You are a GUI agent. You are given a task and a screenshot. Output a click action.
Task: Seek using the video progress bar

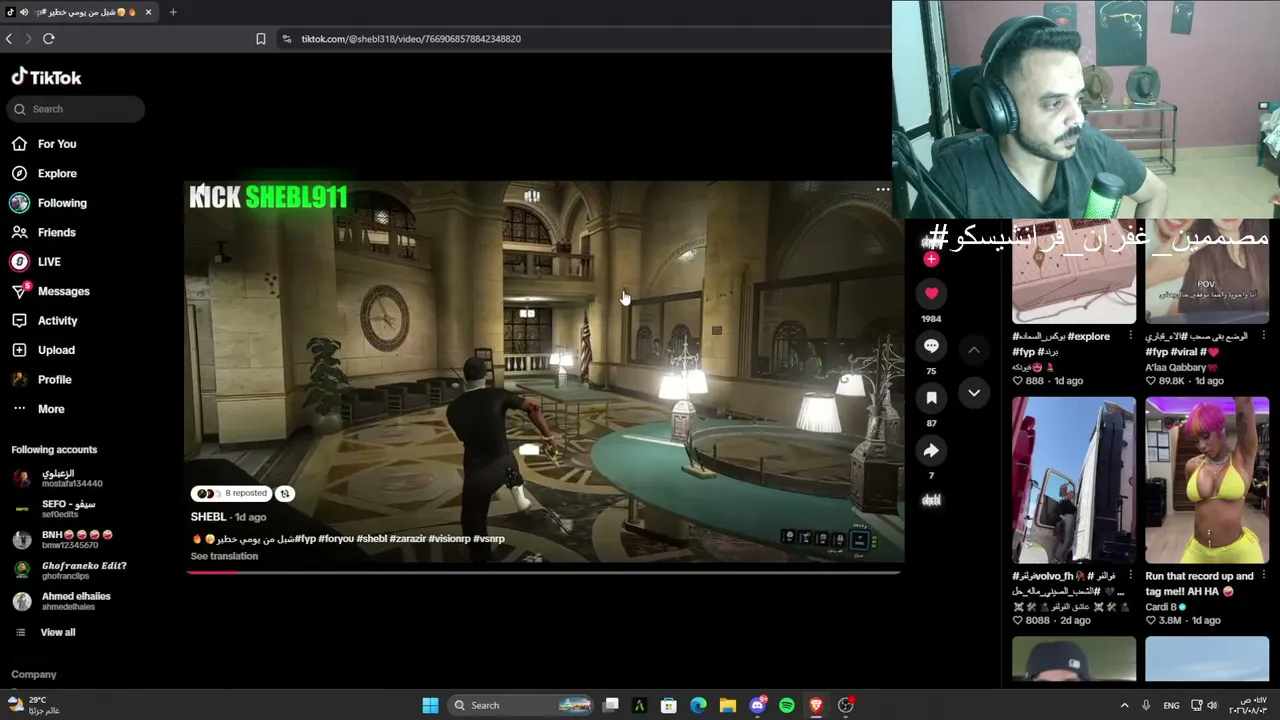[543, 573]
